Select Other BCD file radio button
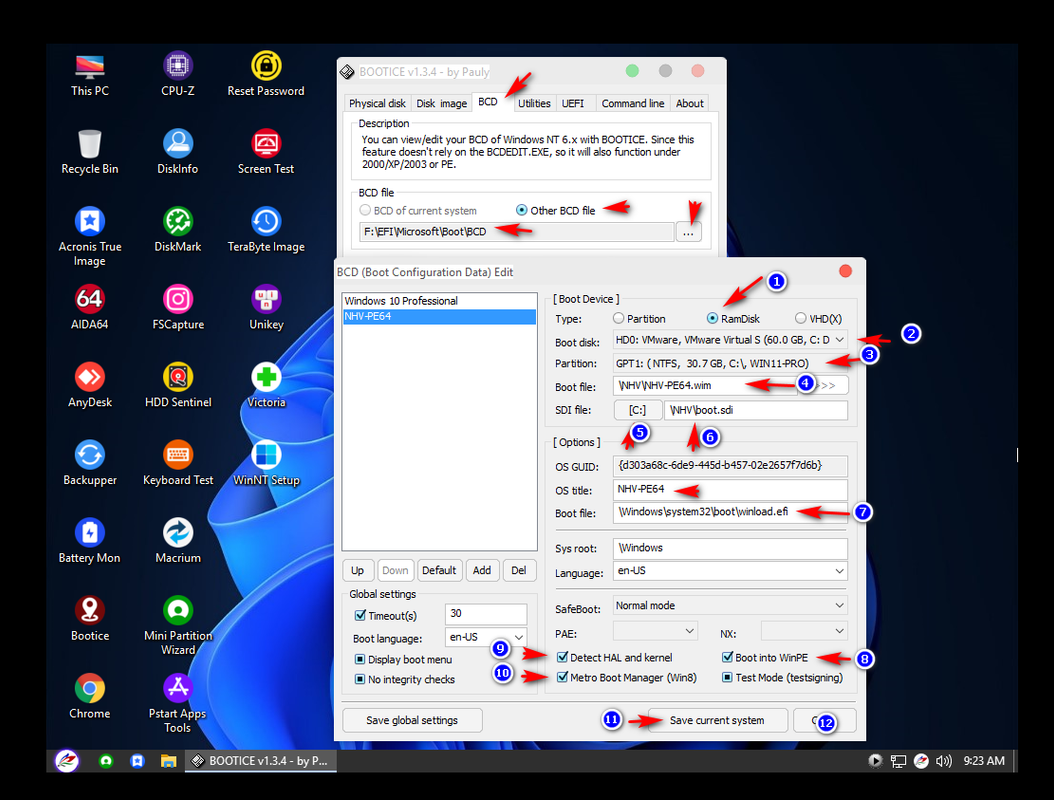 click(x=521, y=210)
